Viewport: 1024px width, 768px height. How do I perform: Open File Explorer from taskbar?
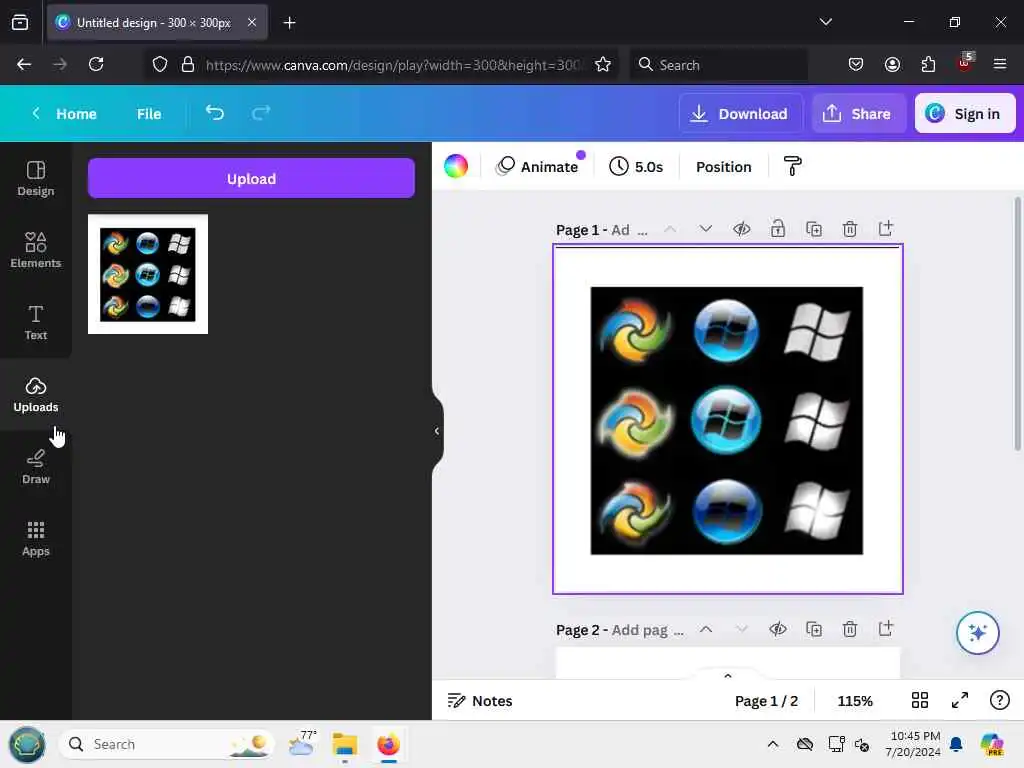point(344,744)
